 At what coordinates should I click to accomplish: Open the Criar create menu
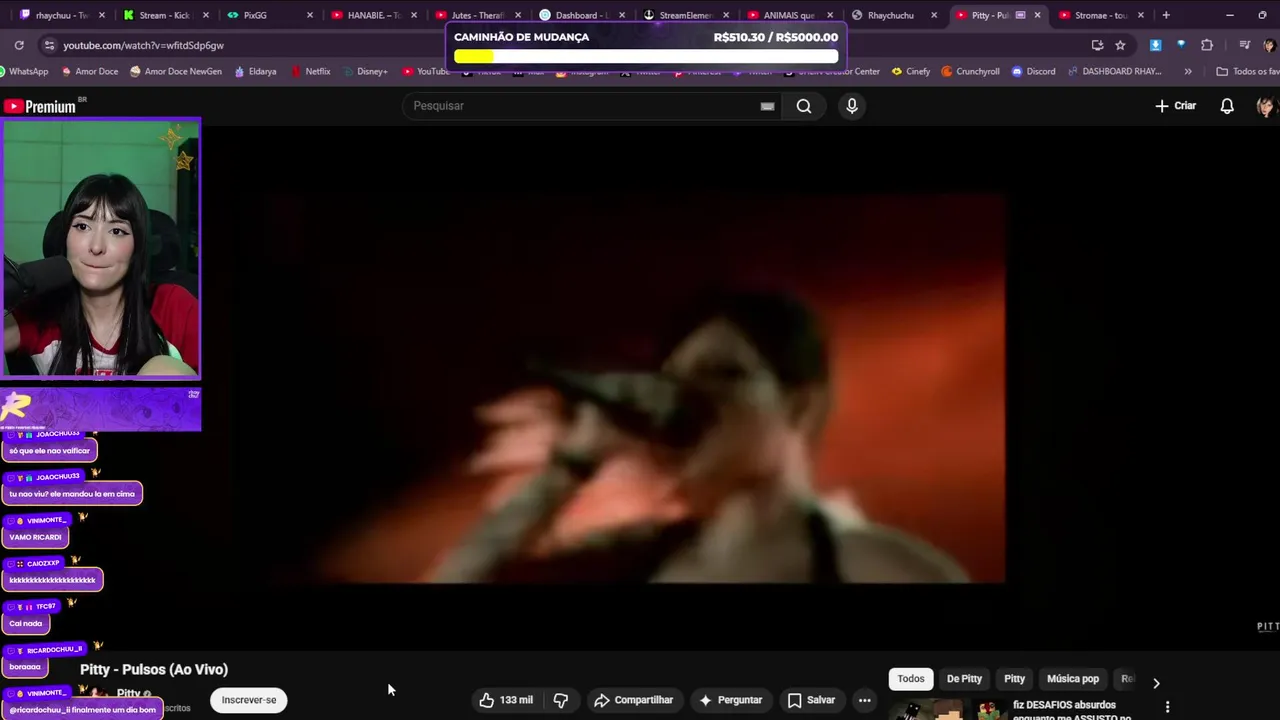(1176, 106)
